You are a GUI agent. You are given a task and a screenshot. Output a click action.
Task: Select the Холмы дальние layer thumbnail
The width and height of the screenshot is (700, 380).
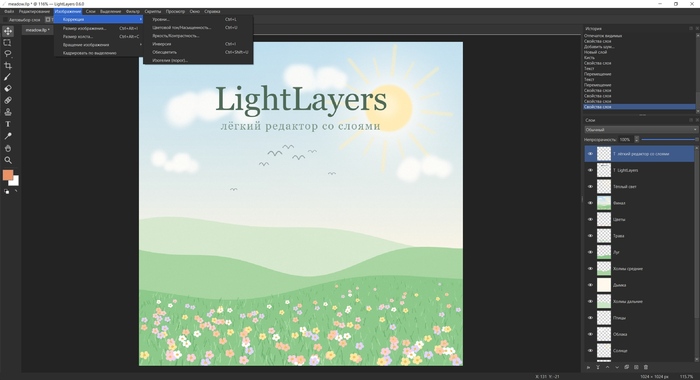604,301
